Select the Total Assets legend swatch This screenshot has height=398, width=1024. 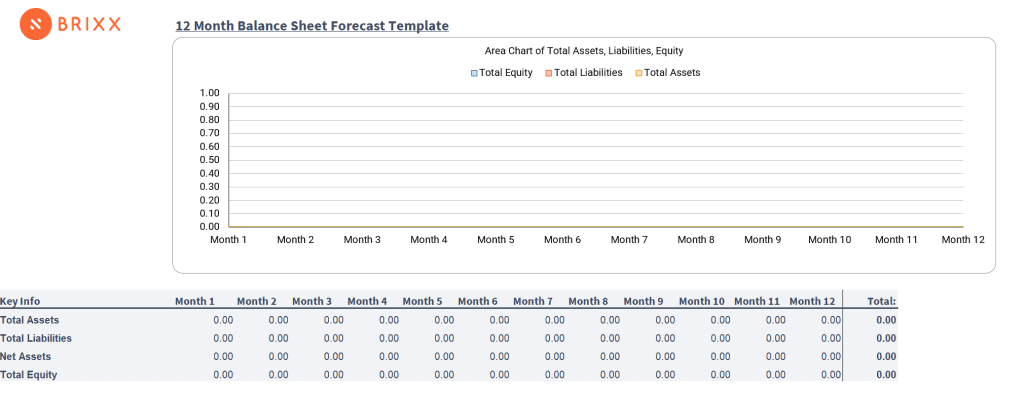(x=639, y=73)
